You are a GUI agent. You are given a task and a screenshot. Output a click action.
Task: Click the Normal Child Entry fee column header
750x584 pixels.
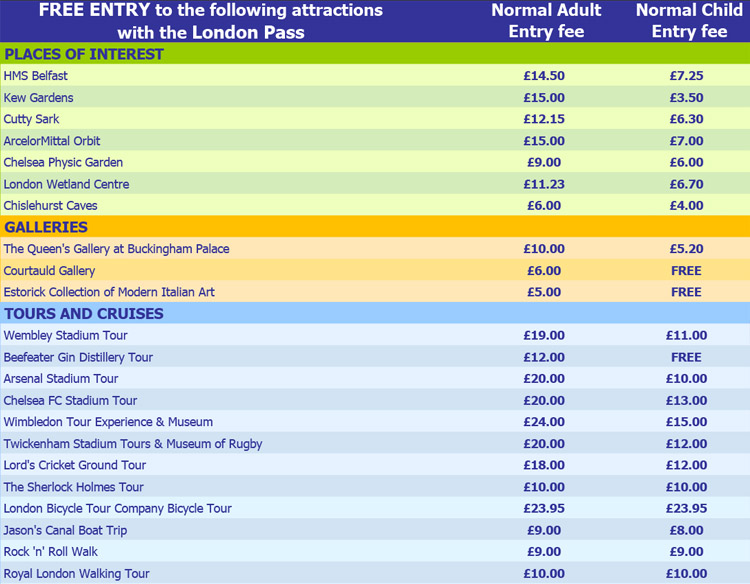pyautogui.click(x=688, y=21)
